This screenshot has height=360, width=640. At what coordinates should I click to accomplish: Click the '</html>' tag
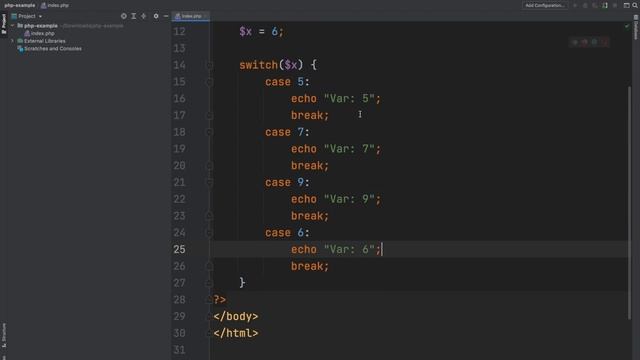point(236,333)
